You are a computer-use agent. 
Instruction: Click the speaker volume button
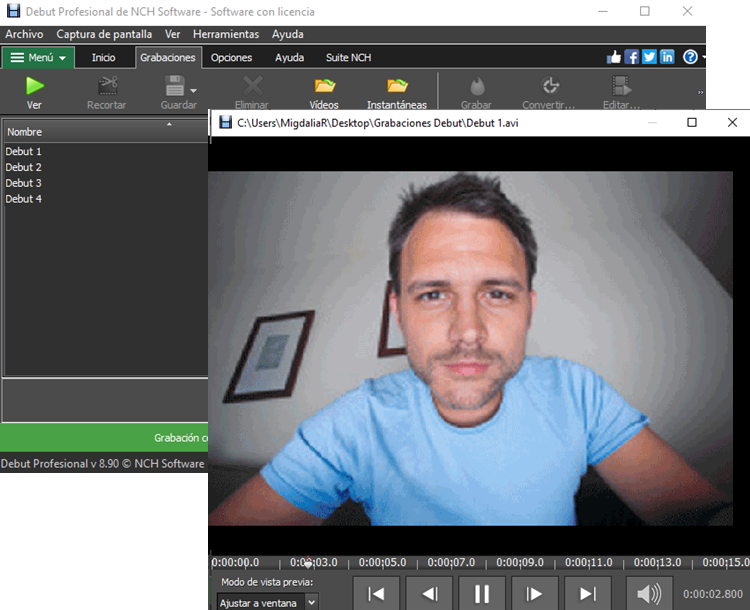(650, 593)
